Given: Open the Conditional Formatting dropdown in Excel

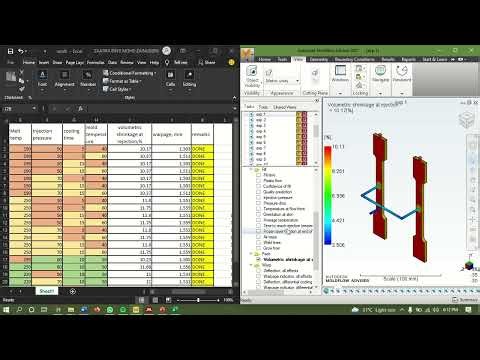Looking at the screenshot, I should (x=129, y=73).
